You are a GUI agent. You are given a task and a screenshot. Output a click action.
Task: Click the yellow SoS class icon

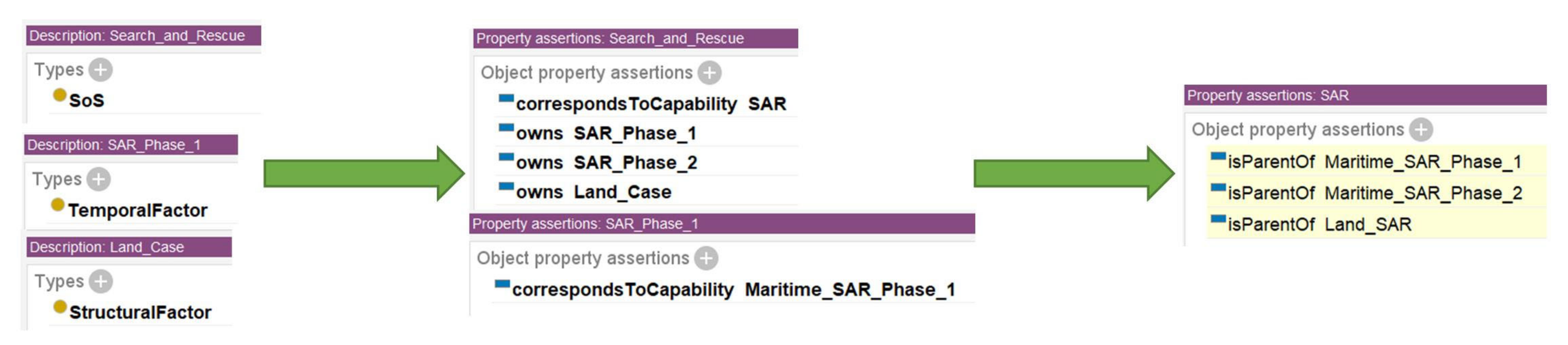coord(60,95)
